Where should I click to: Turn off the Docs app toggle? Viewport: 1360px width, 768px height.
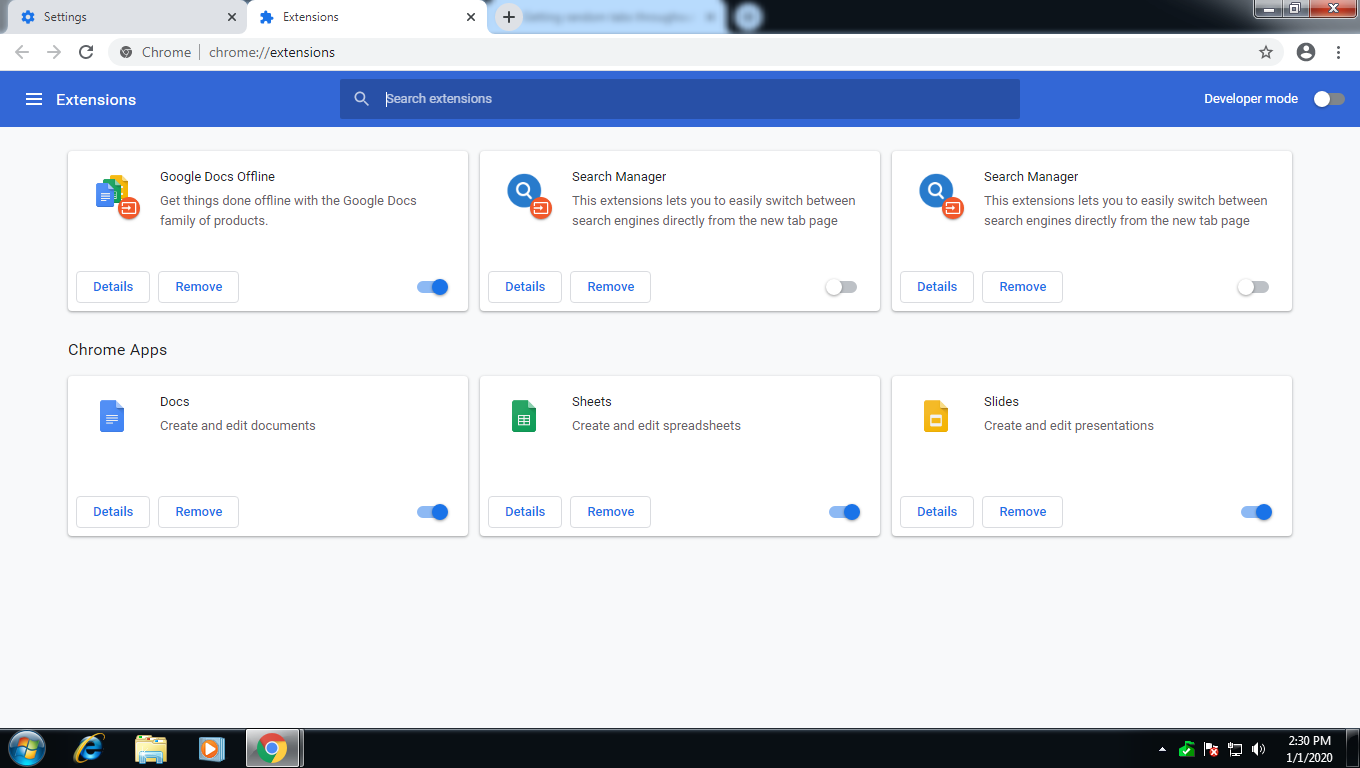(x=433, y=512)
